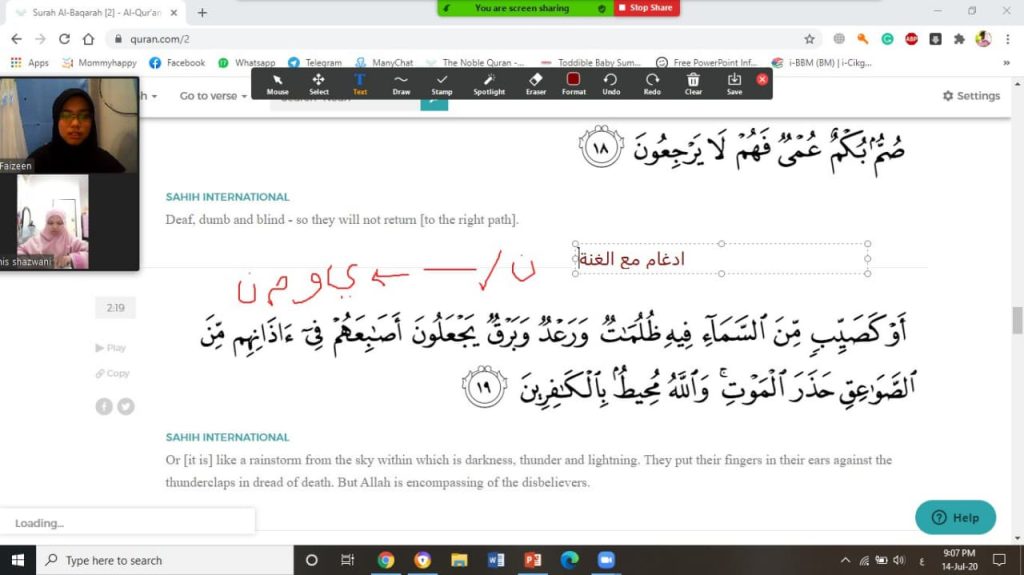Show hidden system tray icons
The image size is (1024, 575).
pos(846,560)
